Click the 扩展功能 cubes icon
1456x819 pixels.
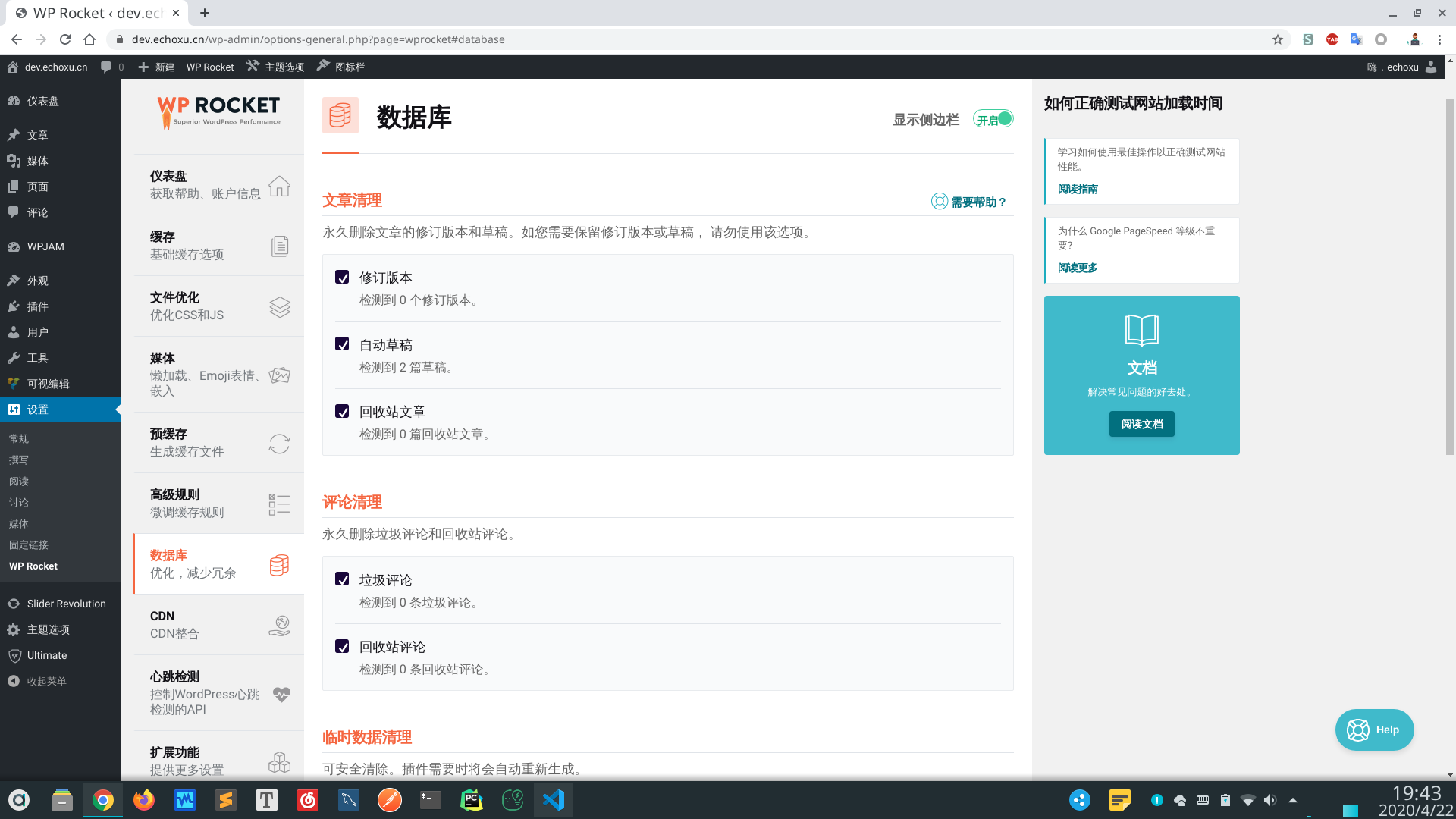[279, 762]
